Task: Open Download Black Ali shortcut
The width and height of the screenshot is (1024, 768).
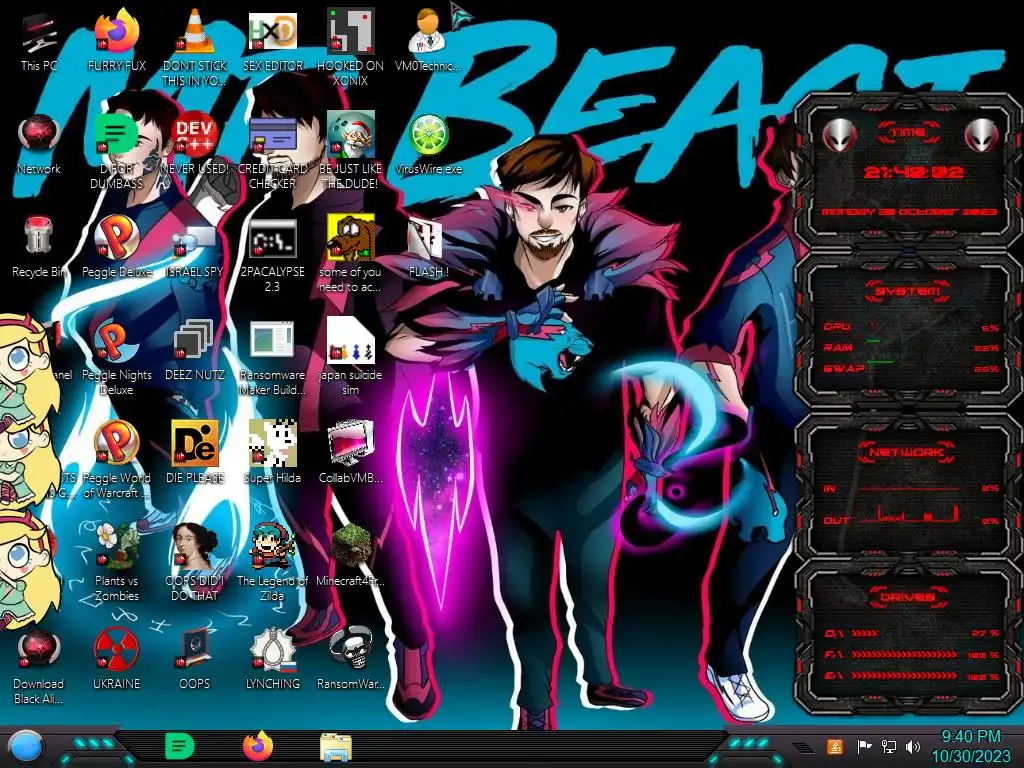Action: pos(39,666)
